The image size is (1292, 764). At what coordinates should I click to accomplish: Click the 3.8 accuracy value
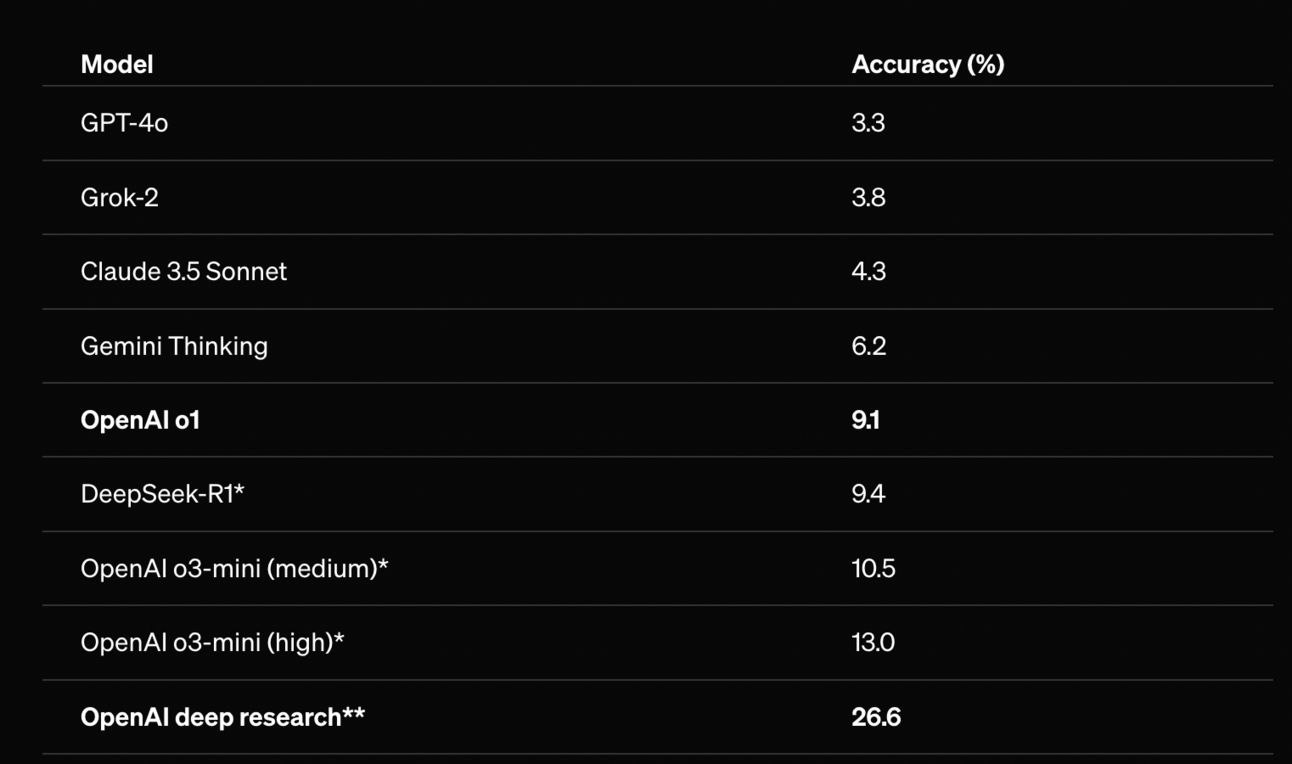pos(868,197)
